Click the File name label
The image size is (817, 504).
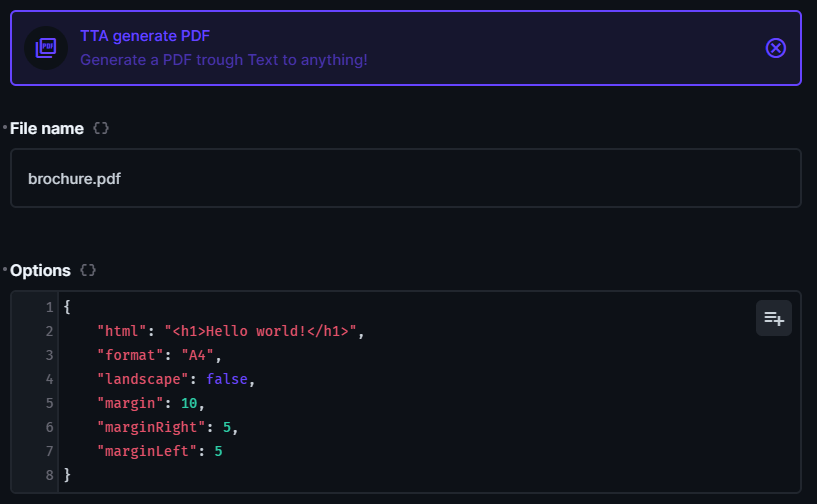(47, 128)
